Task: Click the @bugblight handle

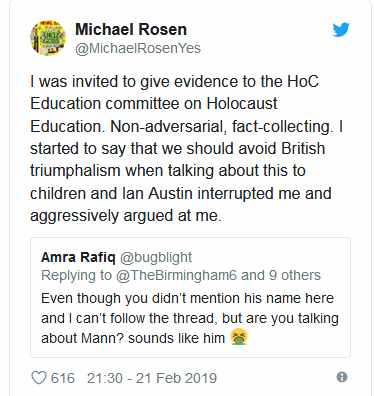Action: coord(156,257)
